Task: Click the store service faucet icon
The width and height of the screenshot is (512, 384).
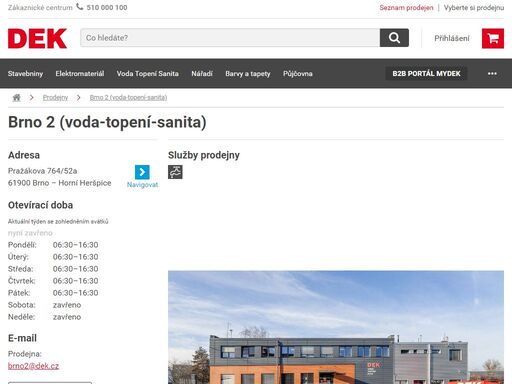Action: (x=175, y=172)
